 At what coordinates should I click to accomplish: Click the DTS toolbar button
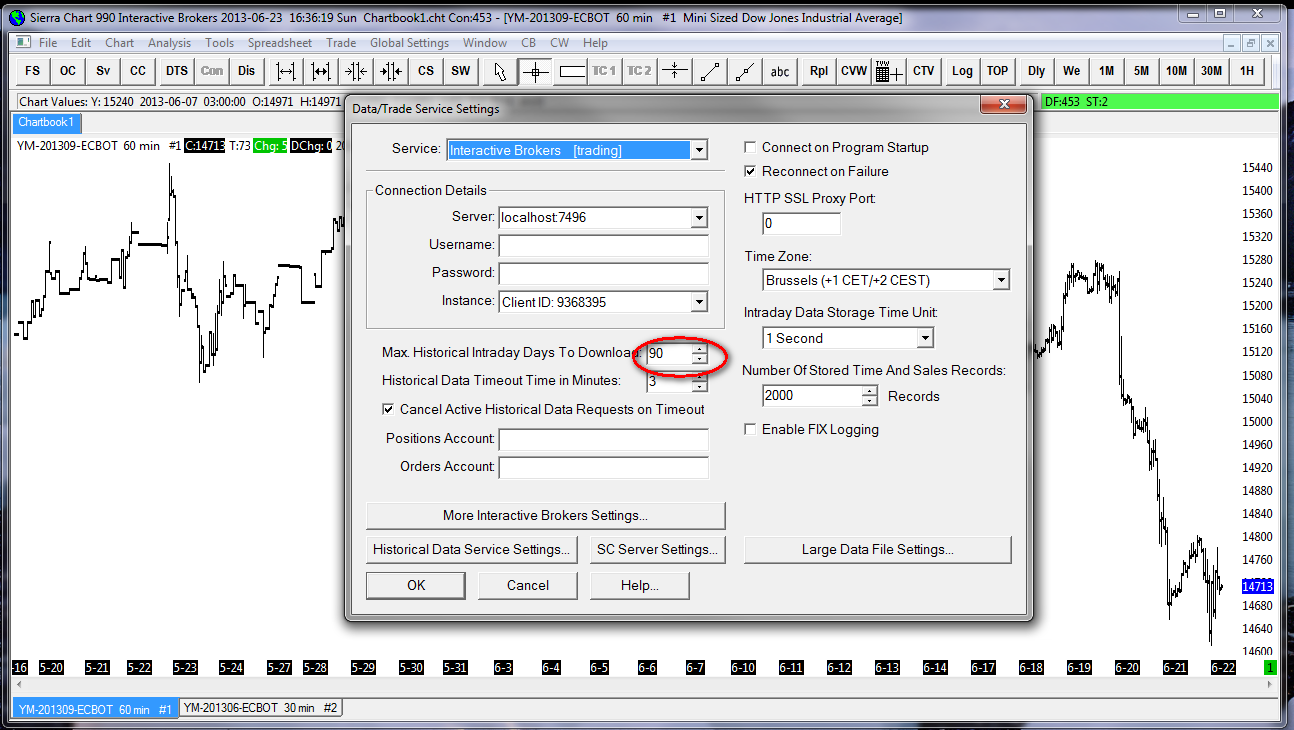[177, 71]
